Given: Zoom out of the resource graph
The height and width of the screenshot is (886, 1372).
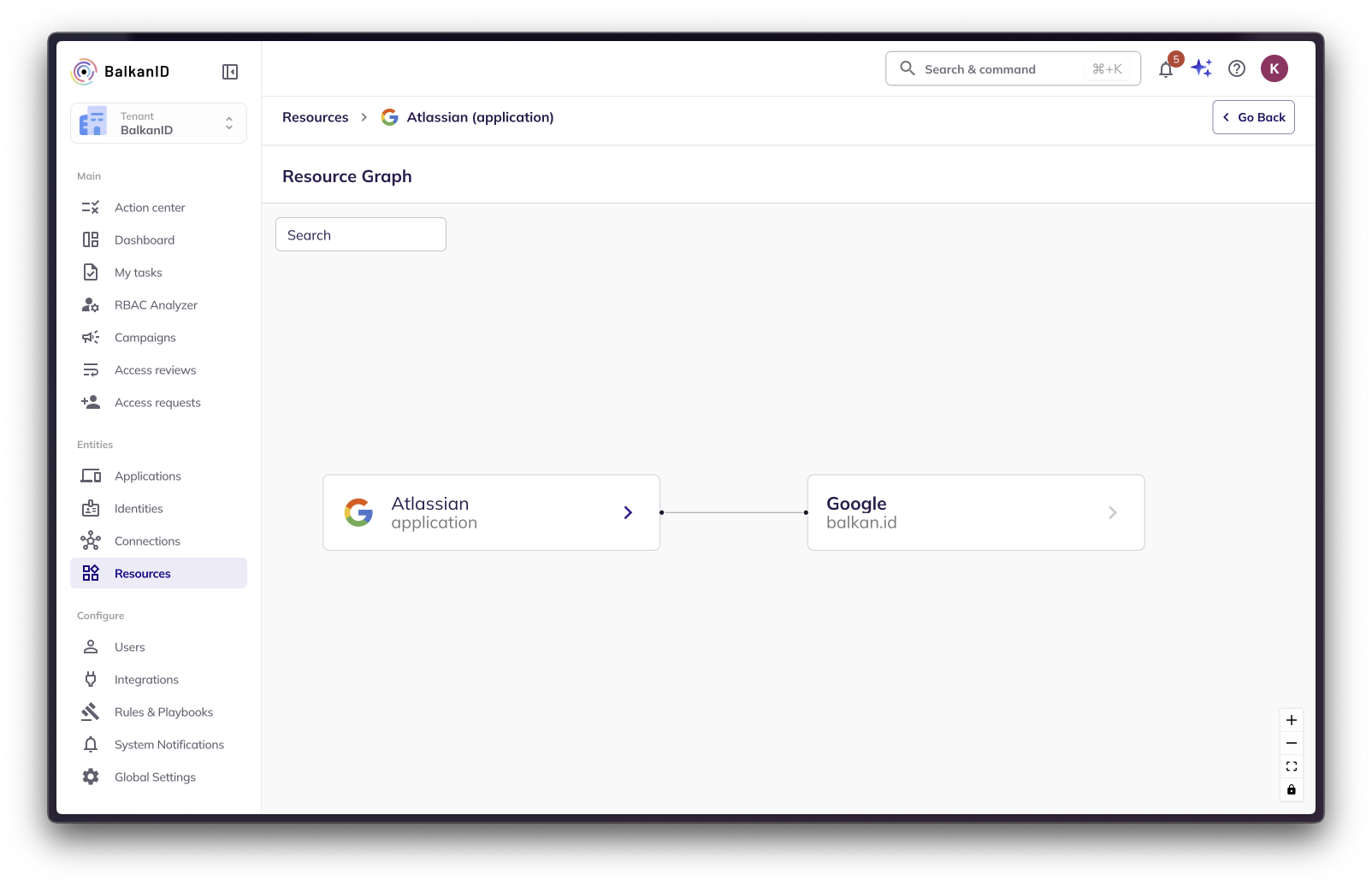Looking at the screenshot, I should pyautogui.click(x=1292, y=743).
